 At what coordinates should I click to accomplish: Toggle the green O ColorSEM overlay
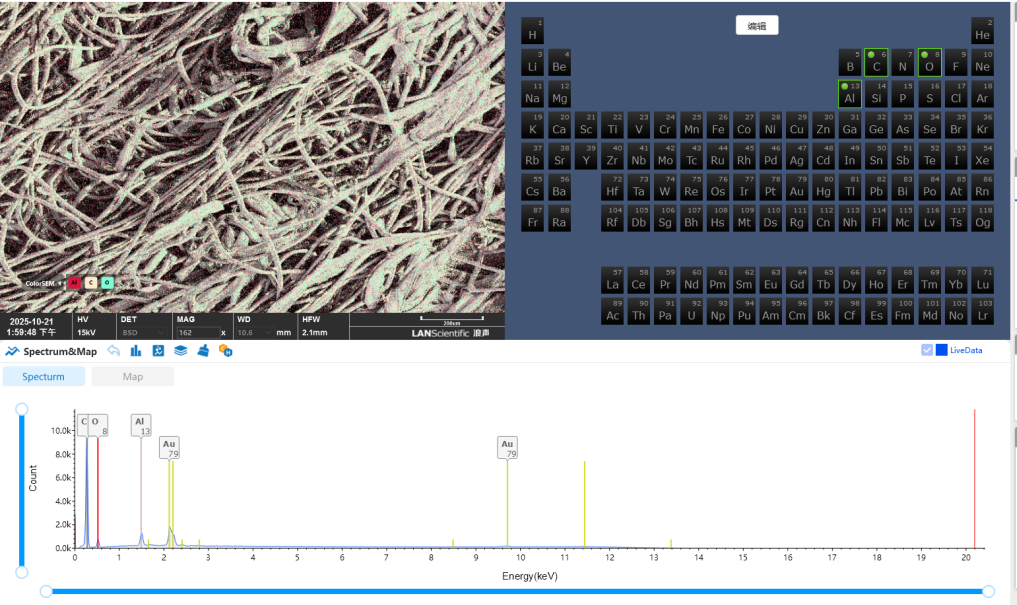click(107, 283)
